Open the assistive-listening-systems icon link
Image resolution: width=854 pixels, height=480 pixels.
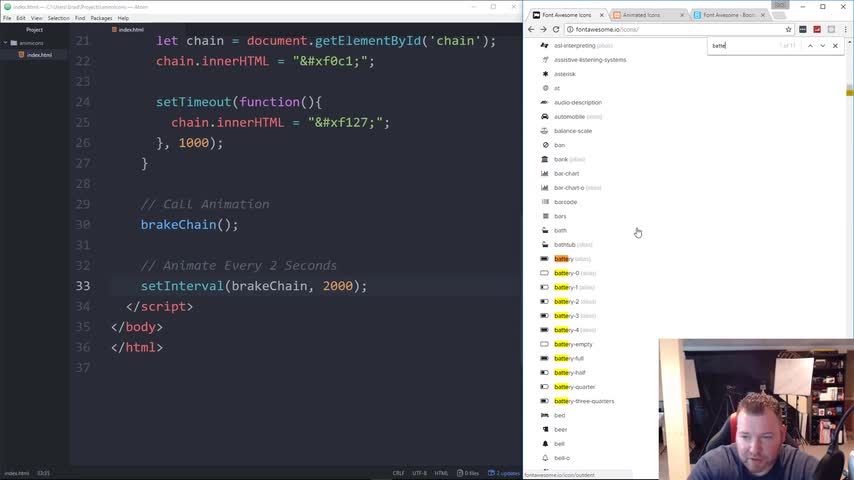[590, 60]
